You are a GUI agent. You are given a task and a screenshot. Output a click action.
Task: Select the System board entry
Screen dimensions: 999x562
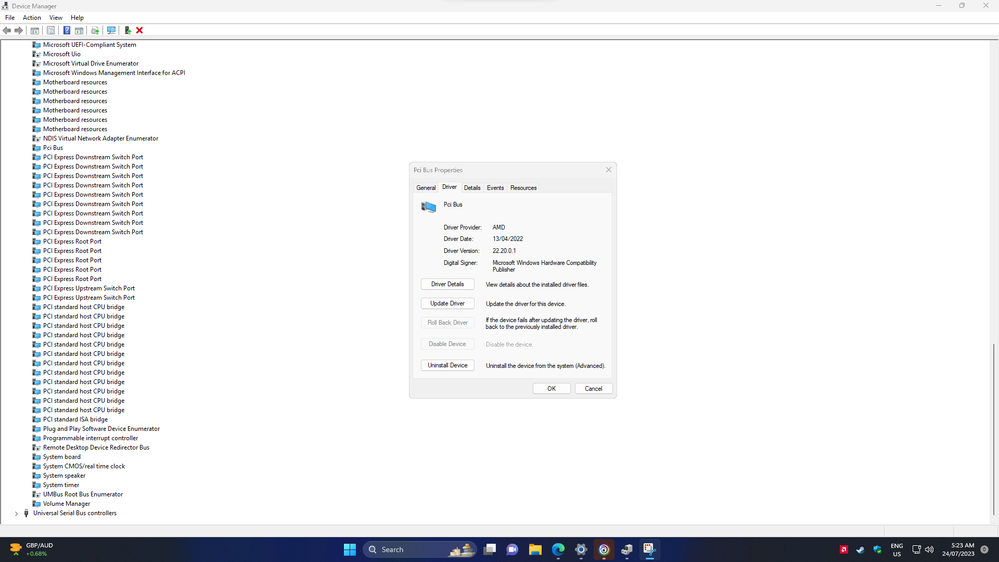point(62,457)
